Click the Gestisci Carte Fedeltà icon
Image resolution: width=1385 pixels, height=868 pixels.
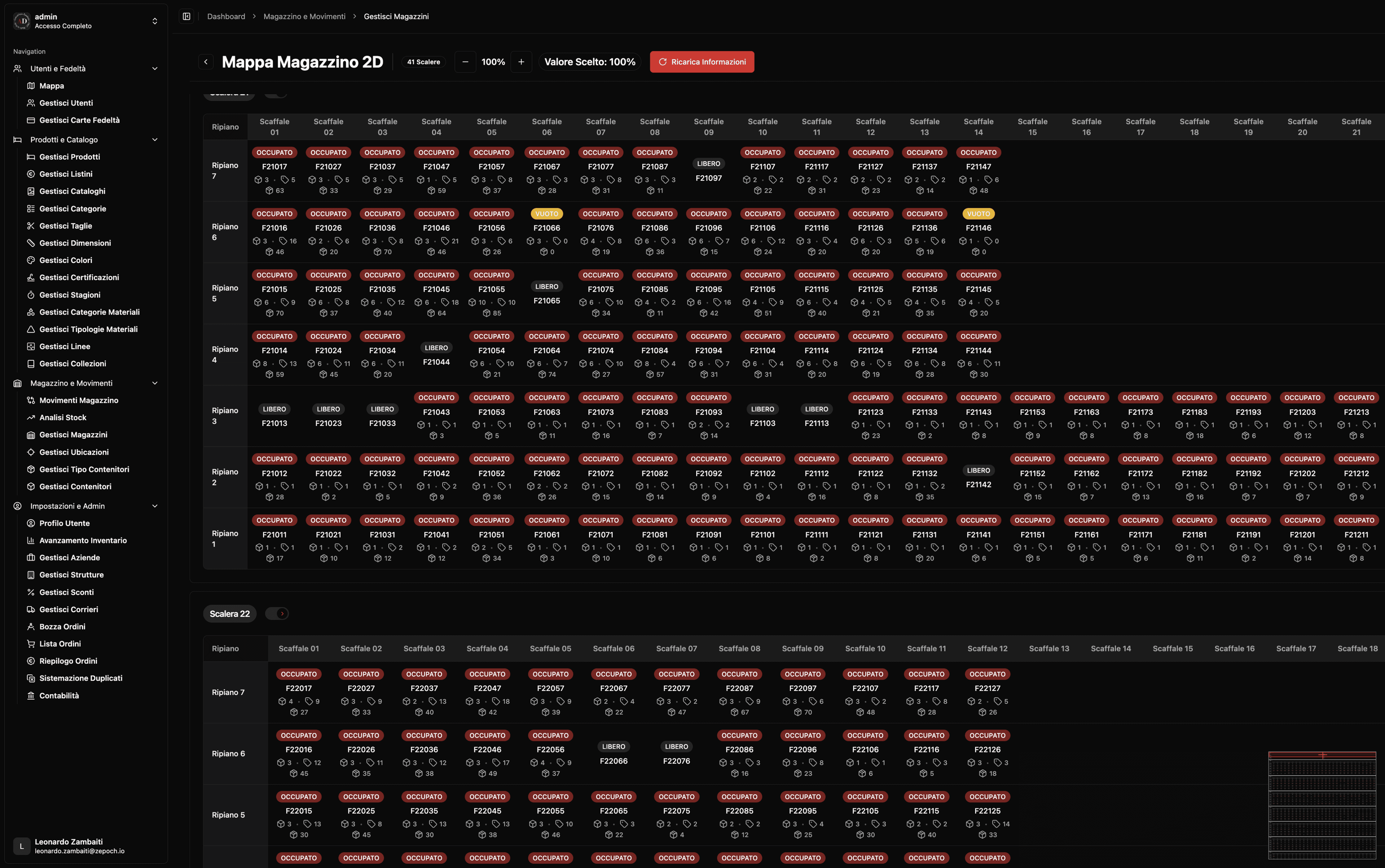point(31,120)
